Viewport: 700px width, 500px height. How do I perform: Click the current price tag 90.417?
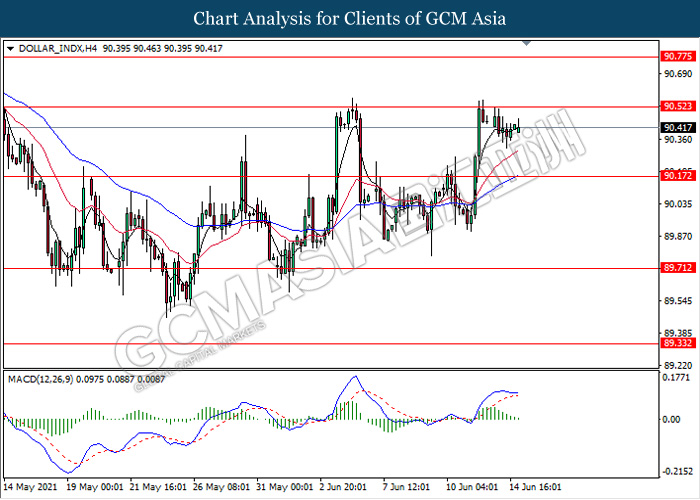coord(677,127)
